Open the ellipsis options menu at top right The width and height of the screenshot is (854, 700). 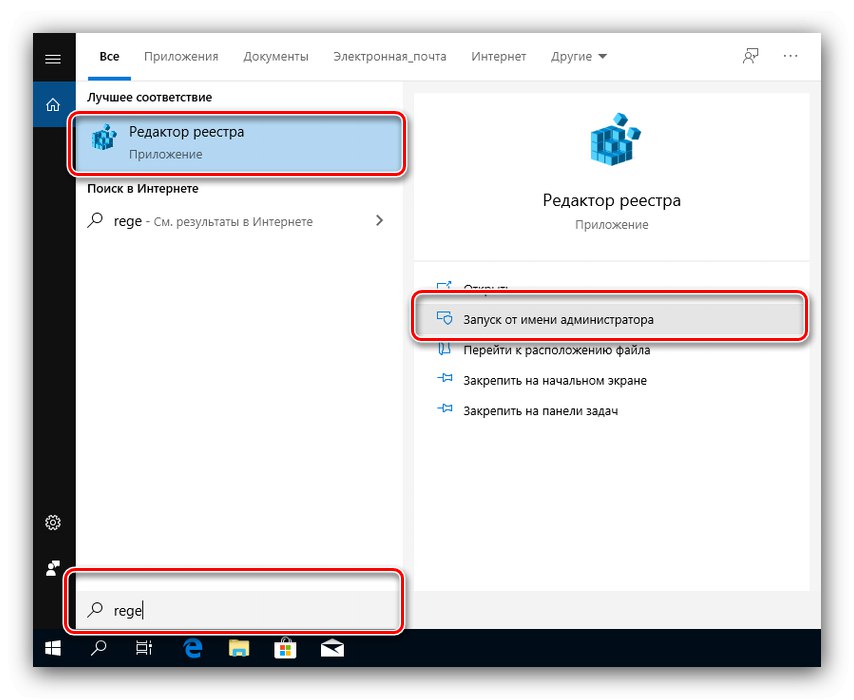[x=791, y=57]
